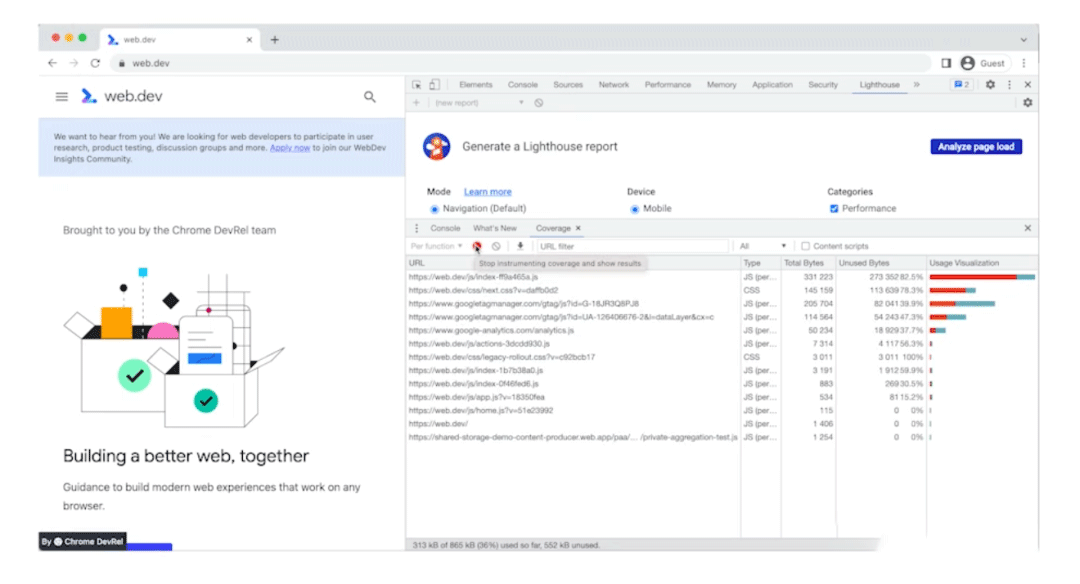Click the inspect element picker icon
1080x584 pixels.
[417, 85]
